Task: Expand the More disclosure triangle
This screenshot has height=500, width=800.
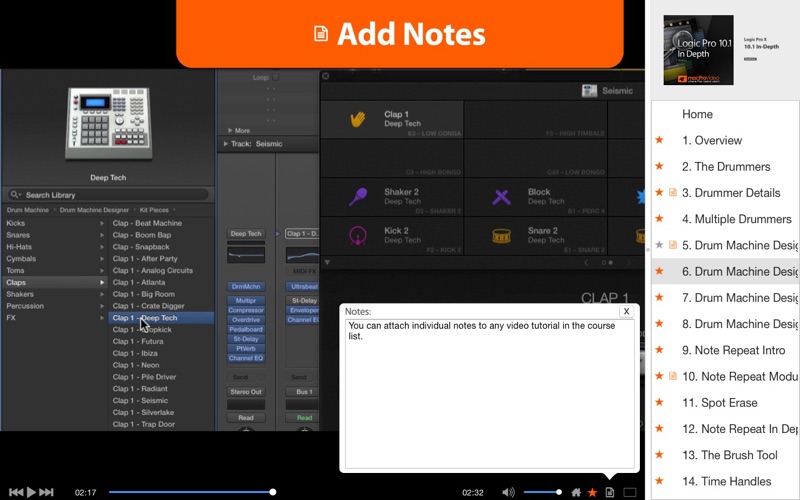Action: 230,131
